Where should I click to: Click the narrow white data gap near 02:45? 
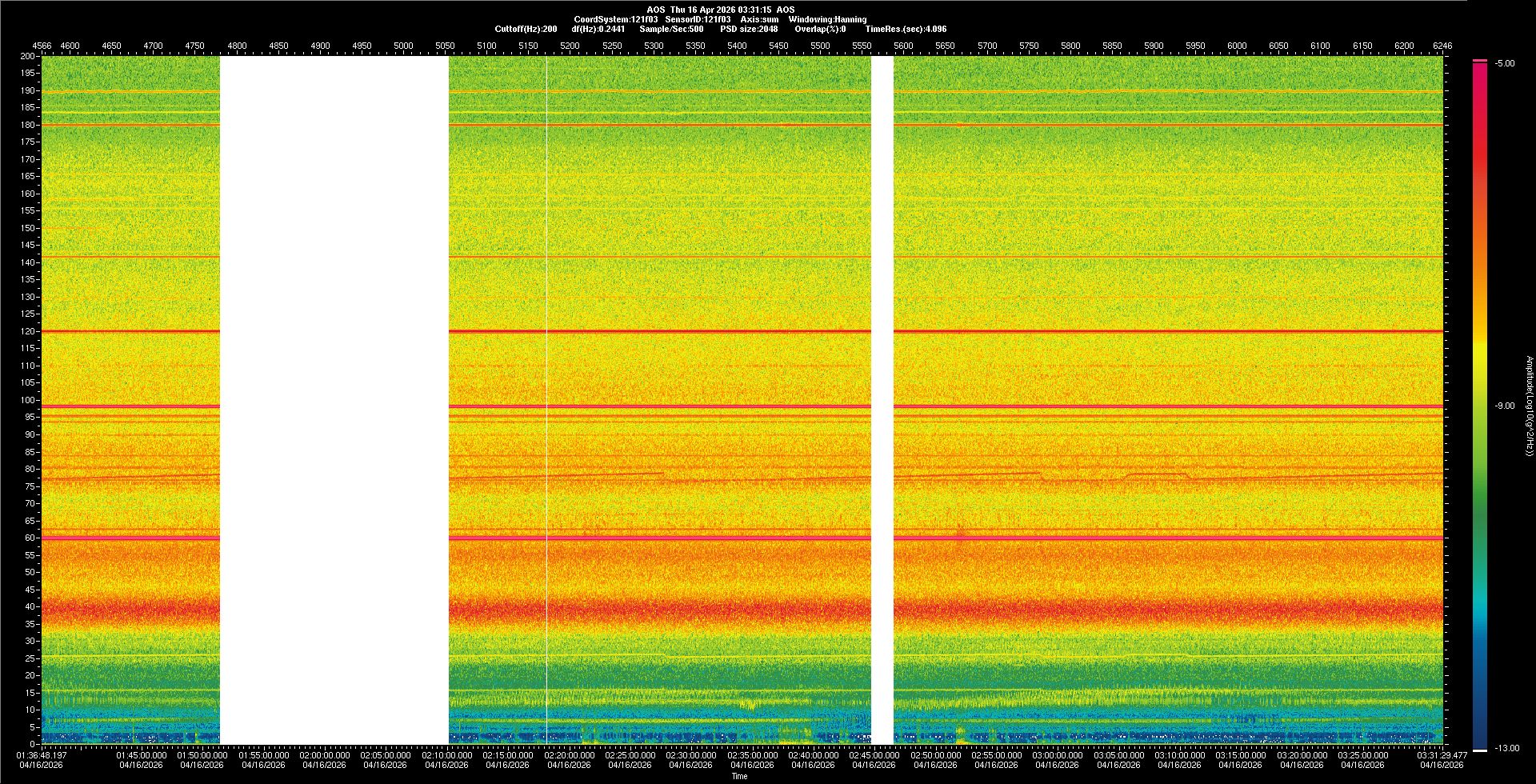pos(882,400)
